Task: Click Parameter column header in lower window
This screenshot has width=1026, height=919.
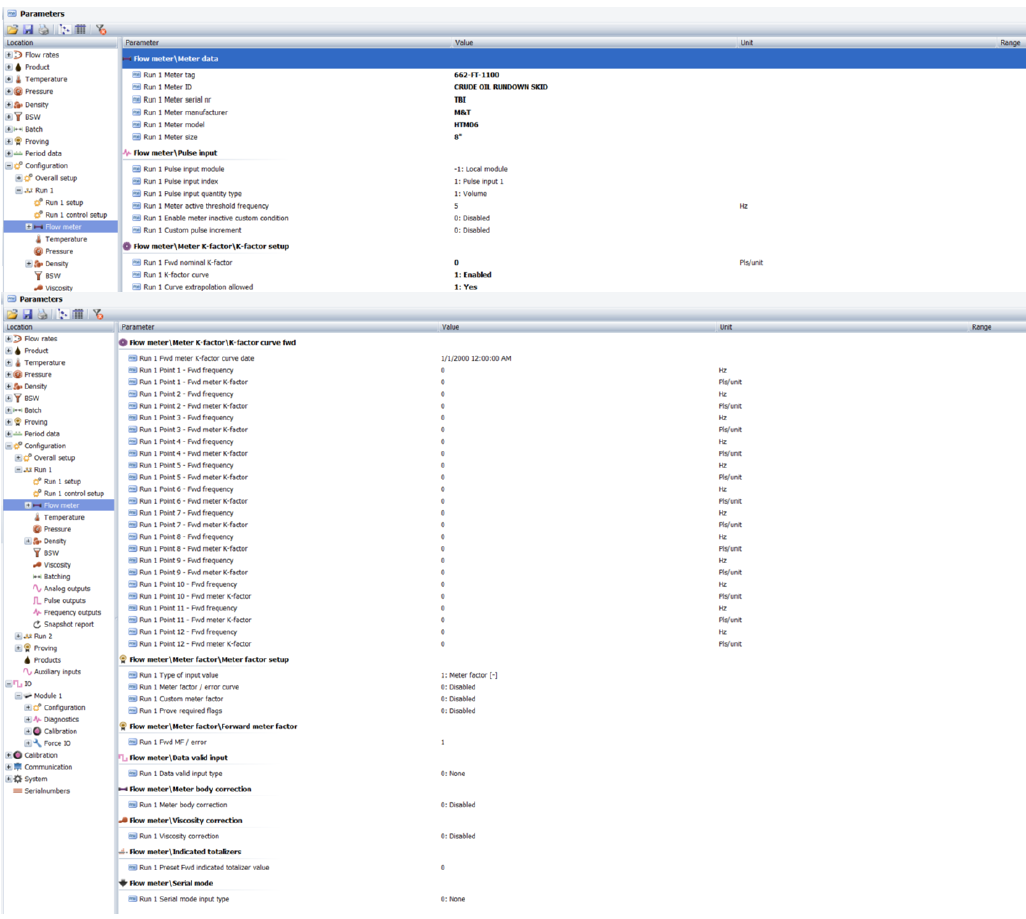Action: tap(138, 327)
